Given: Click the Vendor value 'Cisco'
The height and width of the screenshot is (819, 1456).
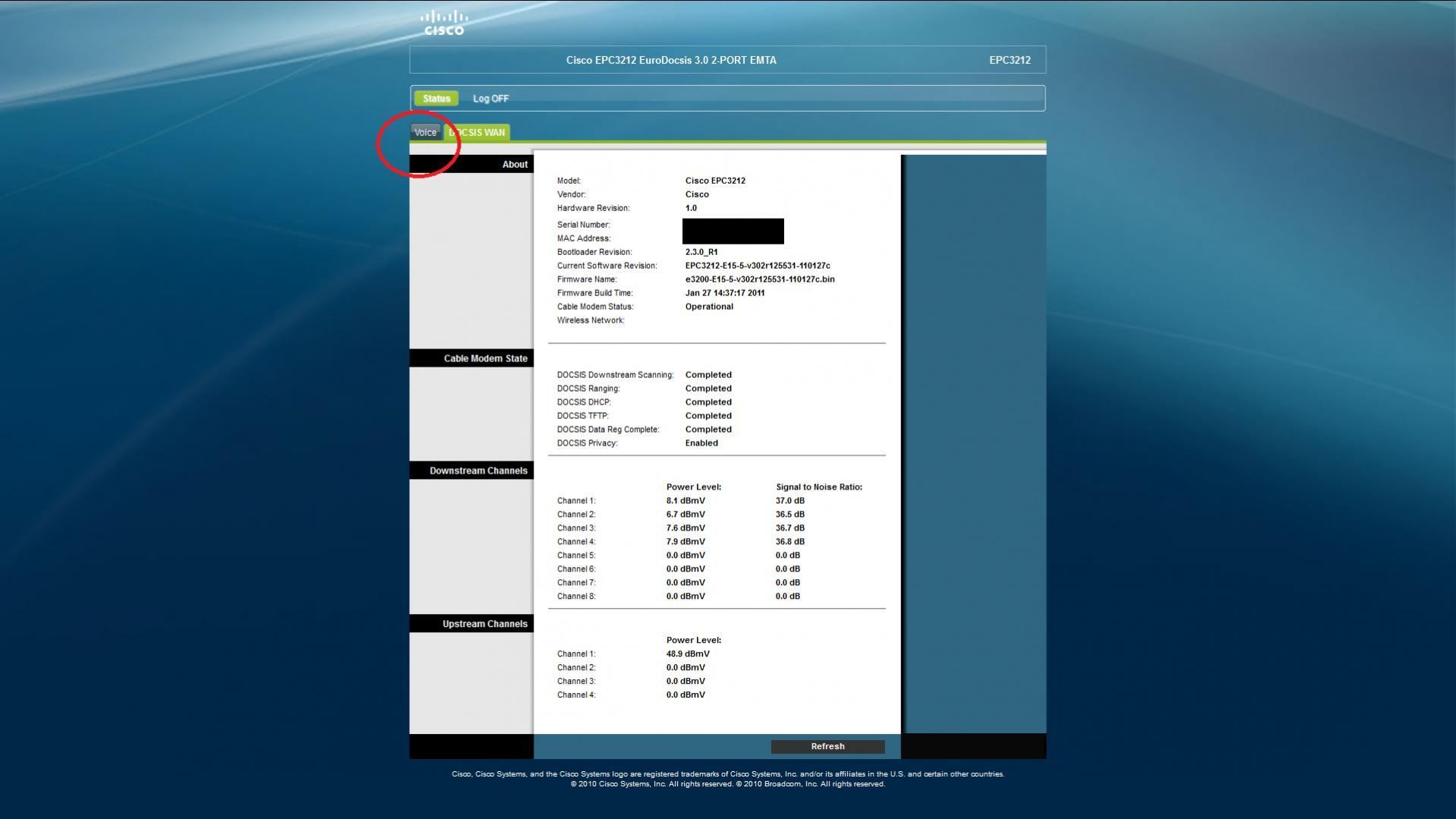Looking at the screenshot, I should [697, 194].
